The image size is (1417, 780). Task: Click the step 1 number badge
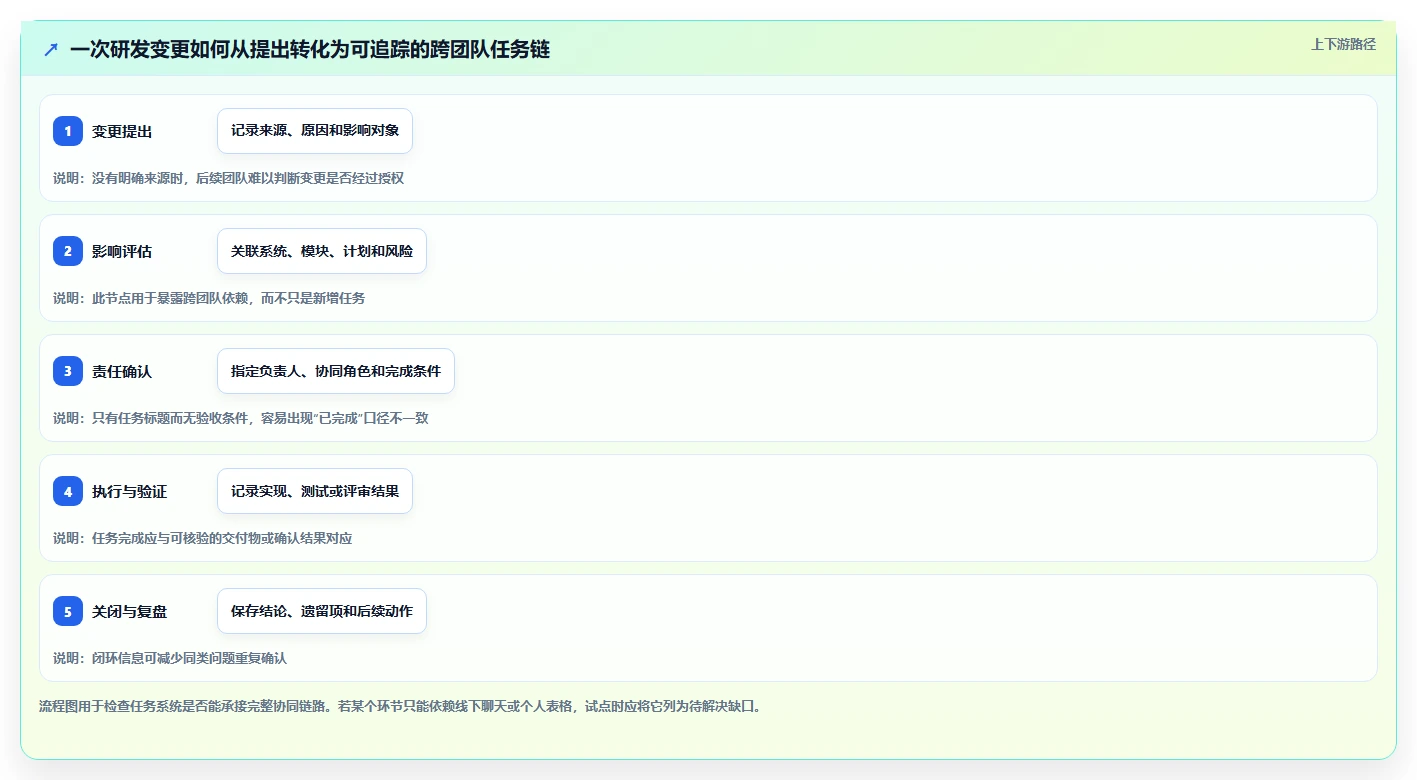pyautogui.click(x=68, y=131)
